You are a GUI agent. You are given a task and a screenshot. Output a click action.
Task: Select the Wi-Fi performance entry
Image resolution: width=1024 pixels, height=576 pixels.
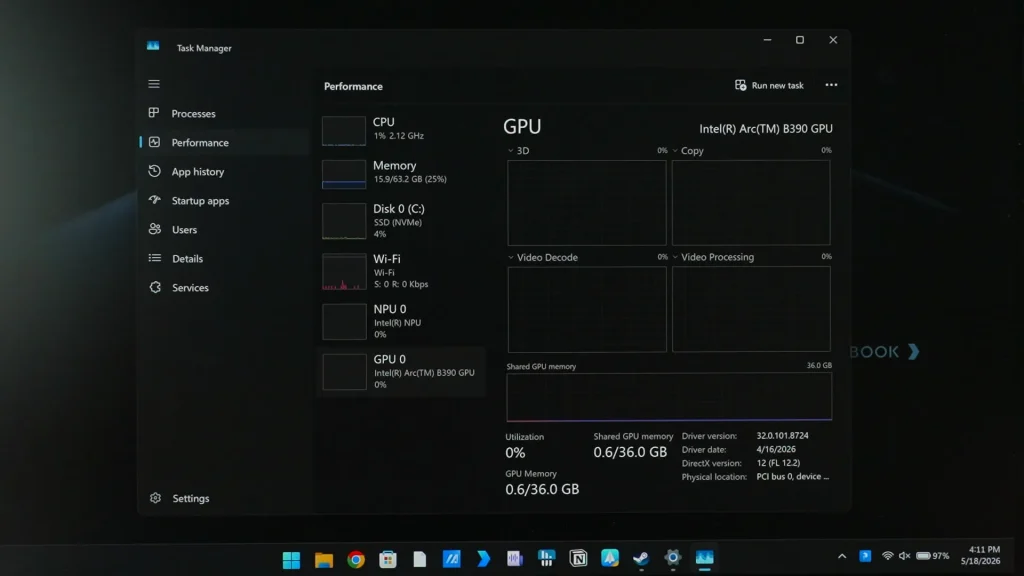[402, 272]
